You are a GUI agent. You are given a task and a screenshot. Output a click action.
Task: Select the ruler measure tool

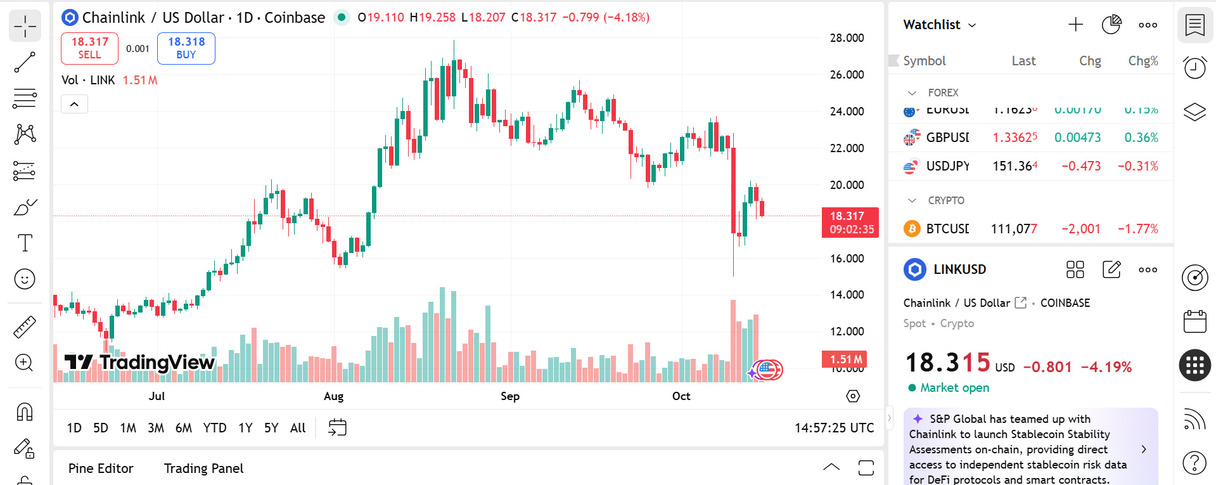click(25, 327)
